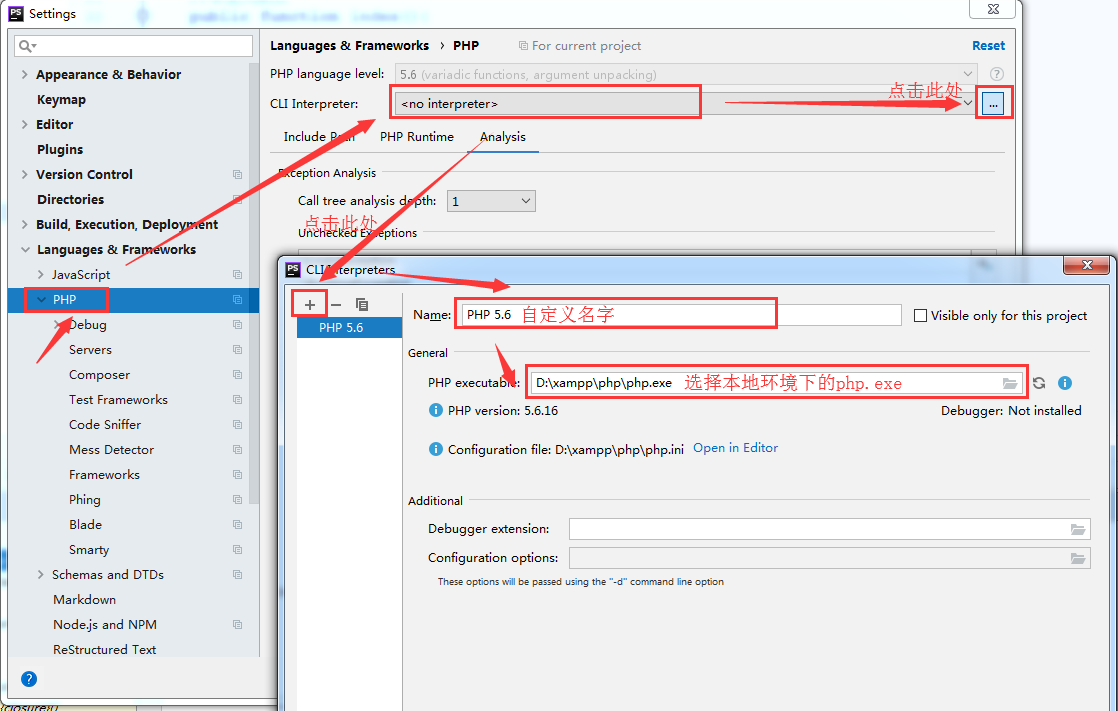The width and height of the screenshot is (1118, 711).
Task: Collapse the PHP tree node arrow
Action: (41, 300)
